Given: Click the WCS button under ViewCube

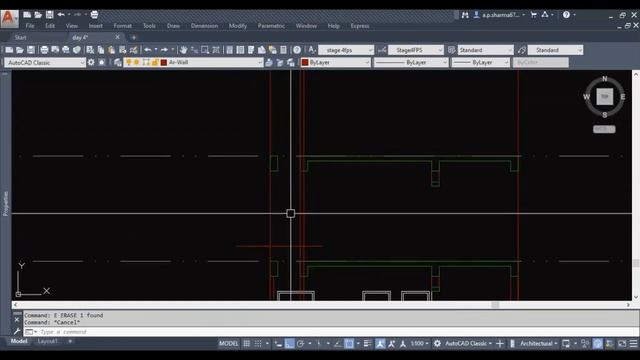Looking at the screenshot, I should click(604, 129).
